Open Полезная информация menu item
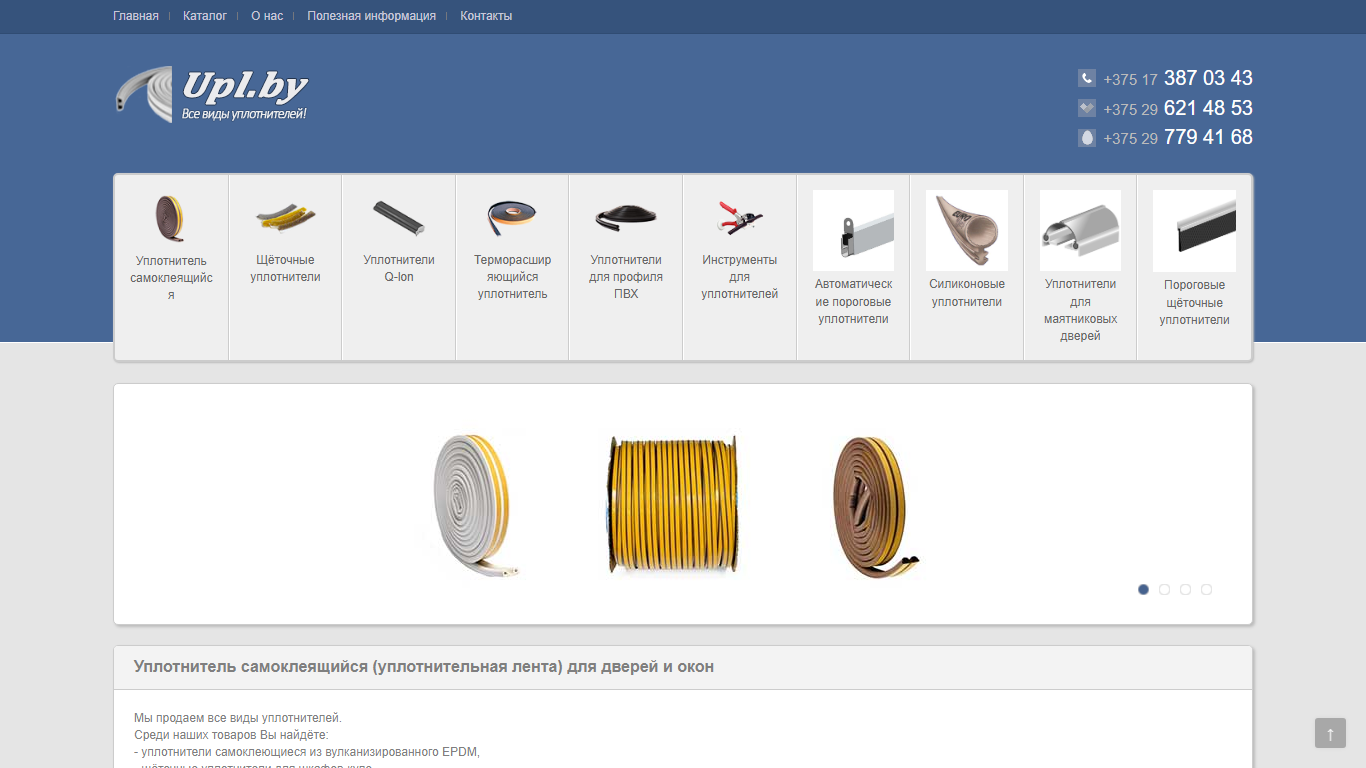The width and height of the screenshot is (1366, 768). [372, 16]
